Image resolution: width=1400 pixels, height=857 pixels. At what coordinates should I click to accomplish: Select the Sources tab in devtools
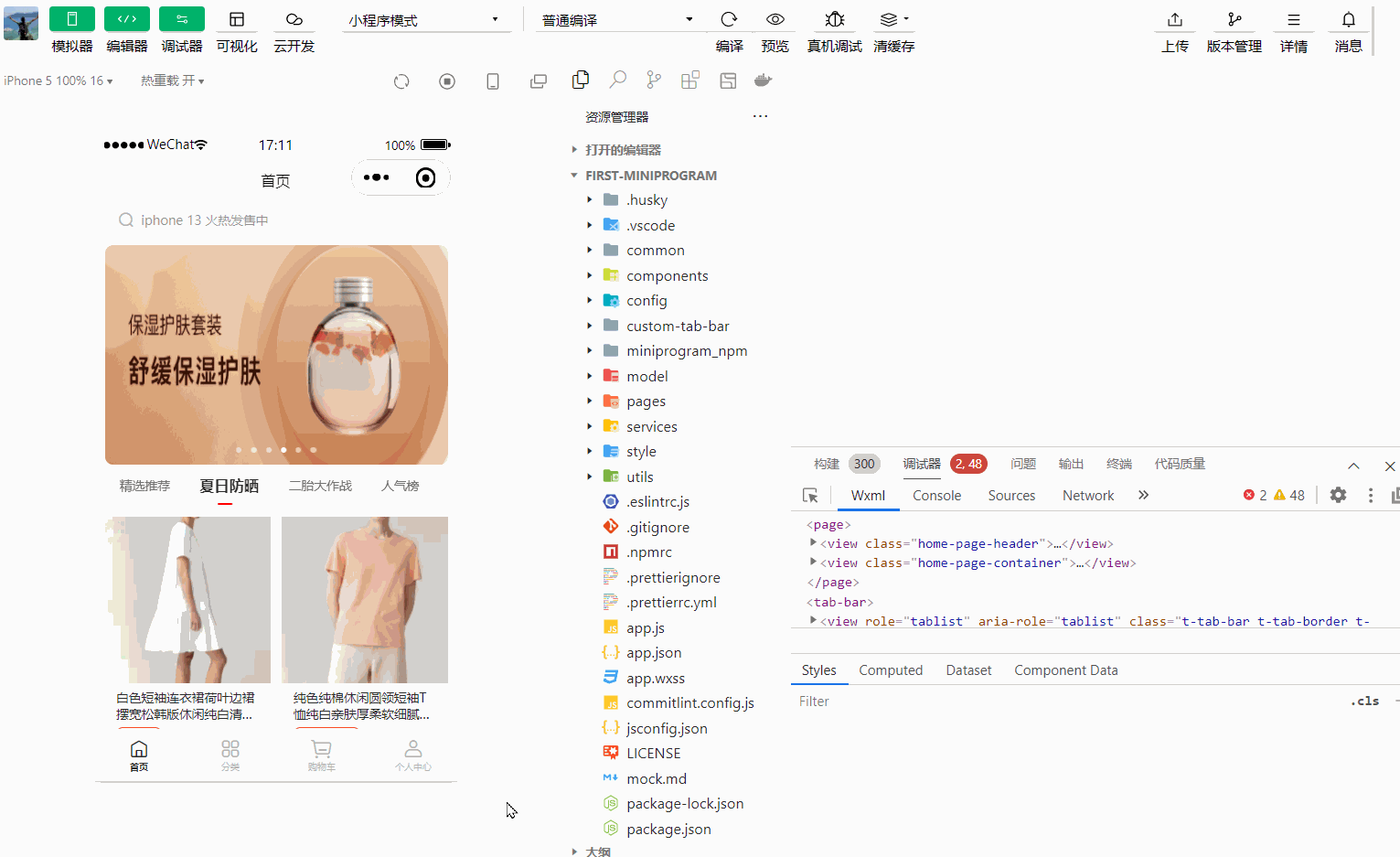(1011, 496)
